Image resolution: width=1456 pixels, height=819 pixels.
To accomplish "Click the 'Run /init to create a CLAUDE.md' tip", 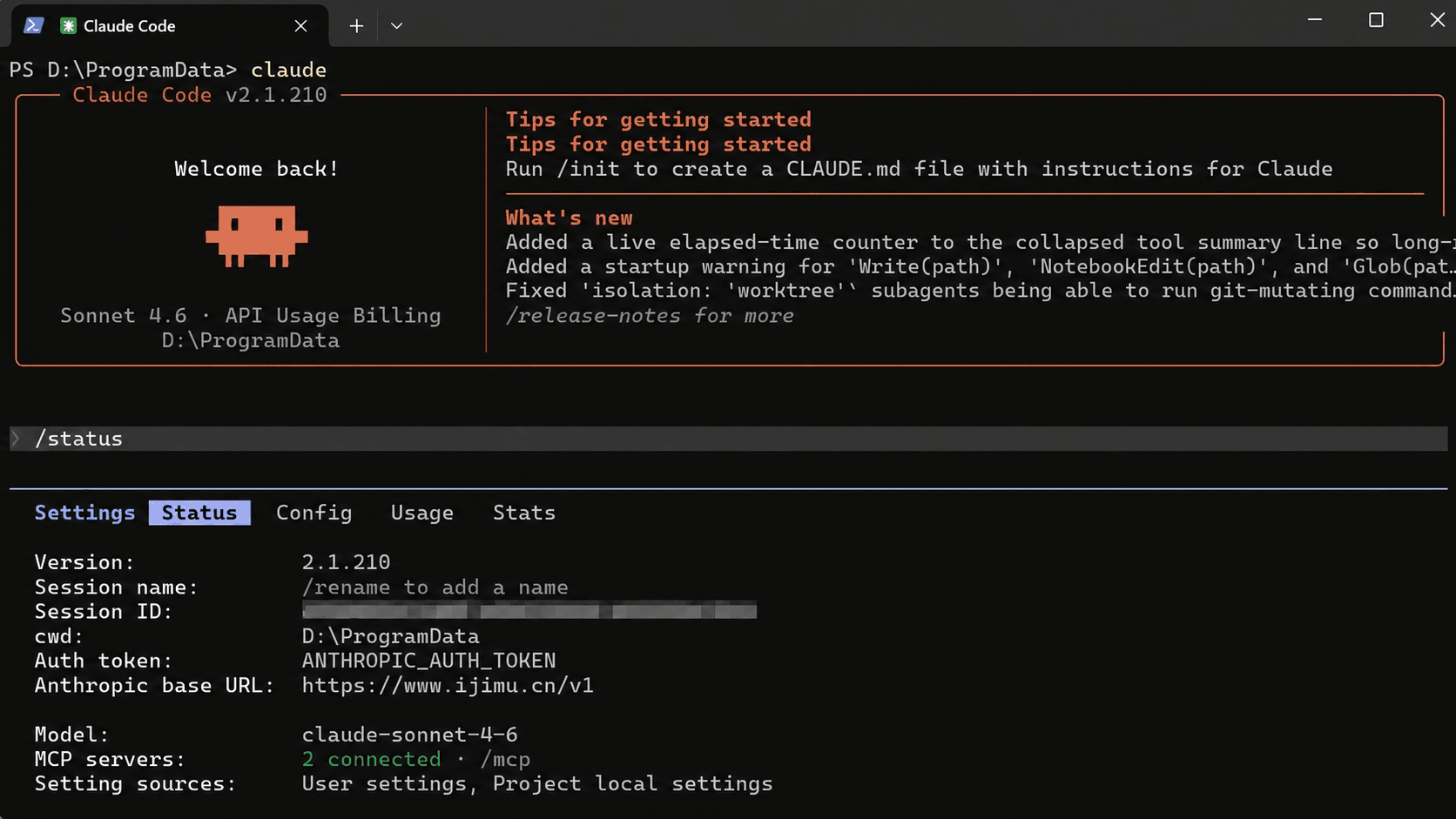I will pyautogui.click(x=919, y=169).
